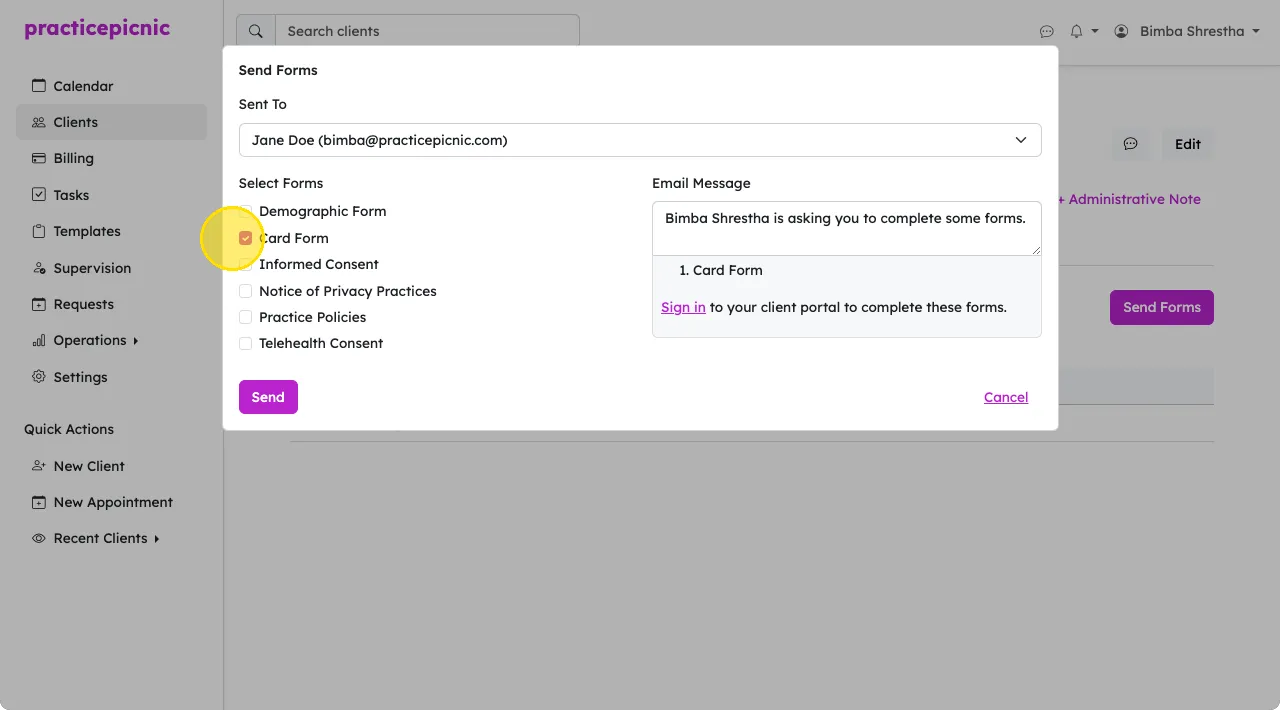Go to Calendar in the sidebar
This screenshot has height=710, width=1280.
[x=111, y=86]
